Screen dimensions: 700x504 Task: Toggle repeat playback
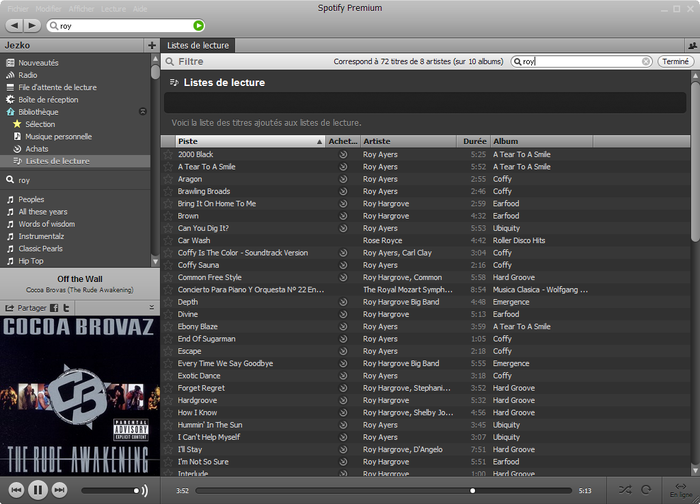coord(646,490)
